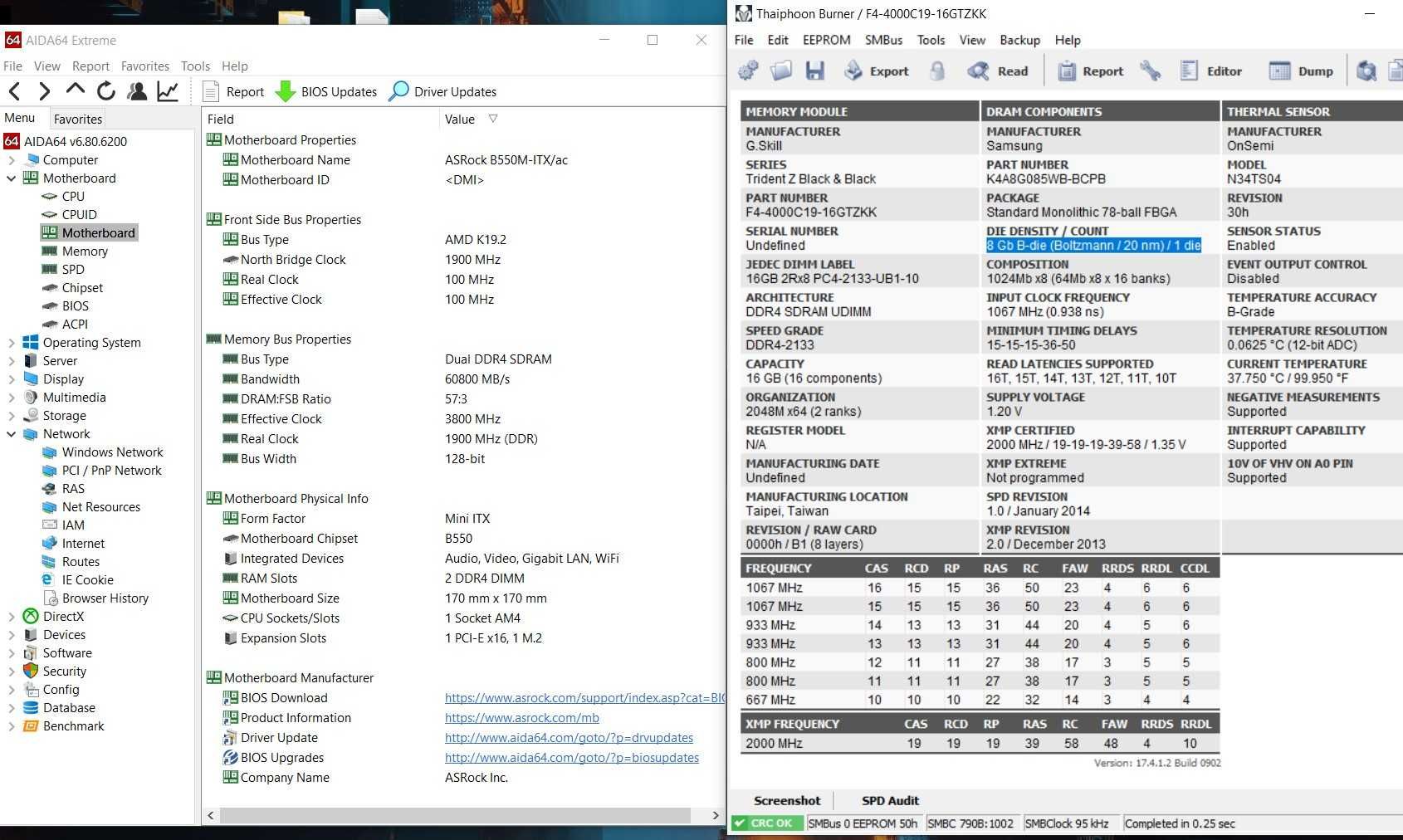The image size is (1403, 840).
Task: Open Editor in Thaiphoon Burner toolbar
Action: pos(1211,71)
